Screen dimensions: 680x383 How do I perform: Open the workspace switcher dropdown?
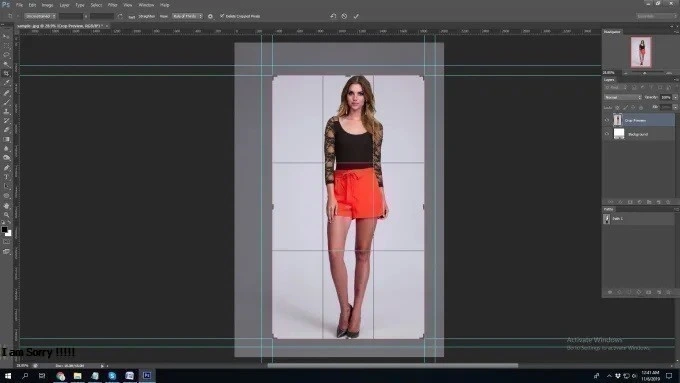(657, 16)
